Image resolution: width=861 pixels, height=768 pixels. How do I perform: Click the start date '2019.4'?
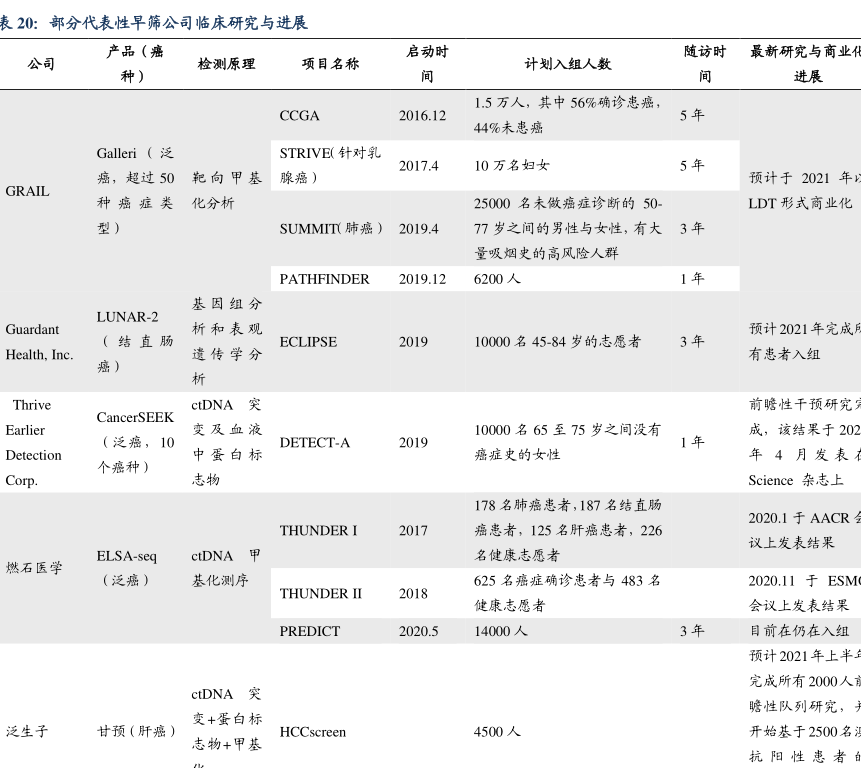[418, 228]
